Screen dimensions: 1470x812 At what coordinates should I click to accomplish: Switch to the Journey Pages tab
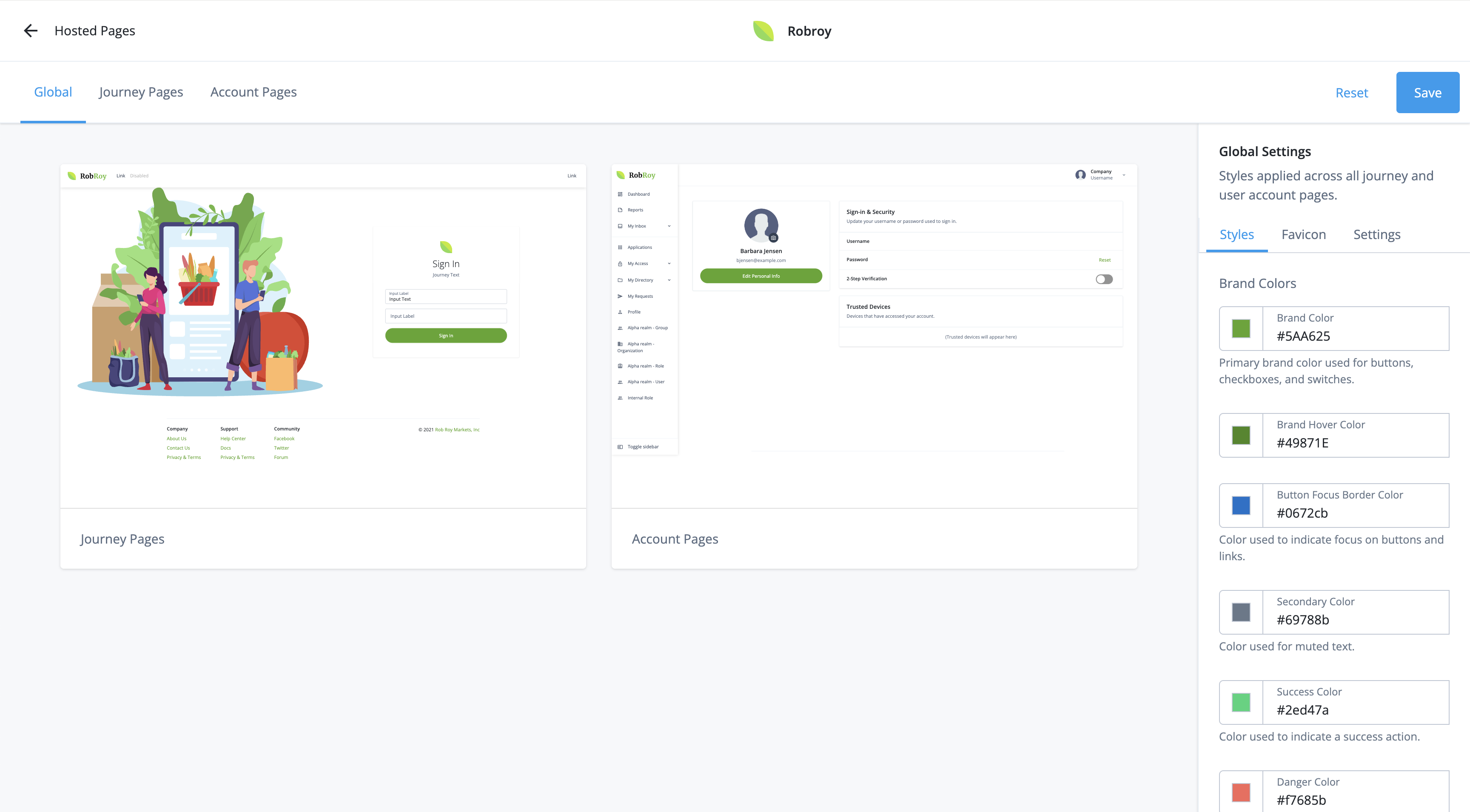(141, 92)
